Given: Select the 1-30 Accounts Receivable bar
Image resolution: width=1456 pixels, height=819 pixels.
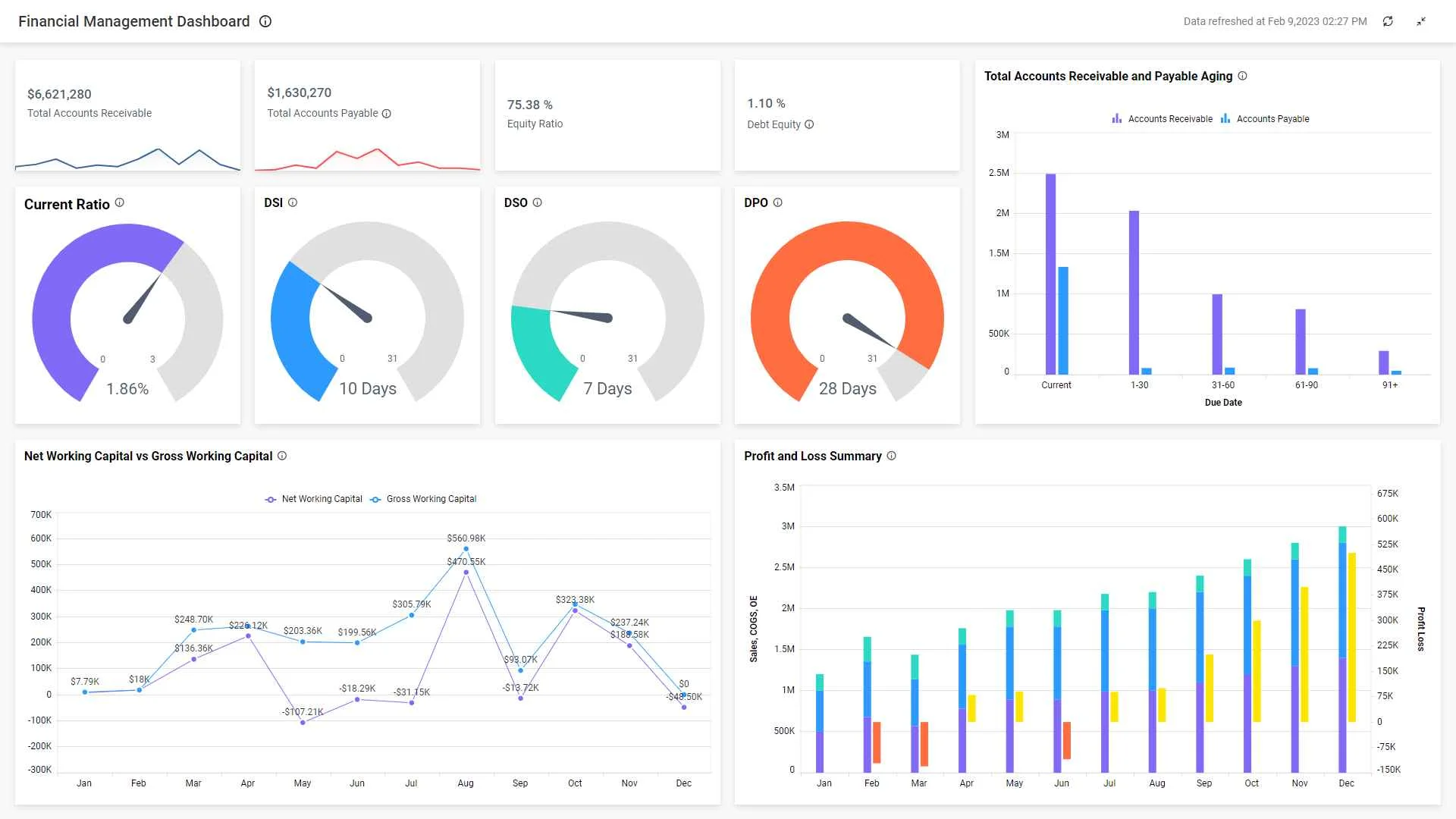Looking at the screenshot, I should (x=1134, y=293).
